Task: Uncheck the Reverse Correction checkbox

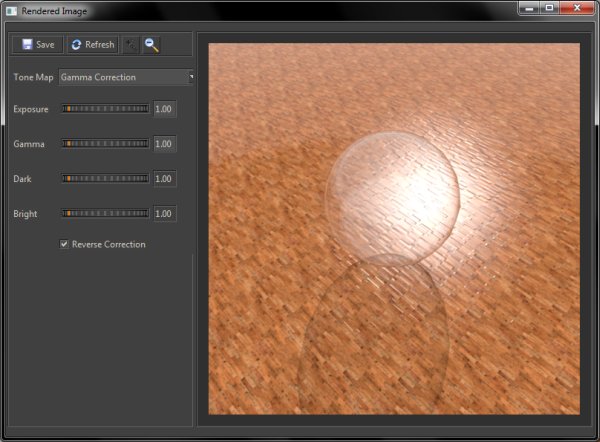Action: pyautogui.click(x=64, y=244)
